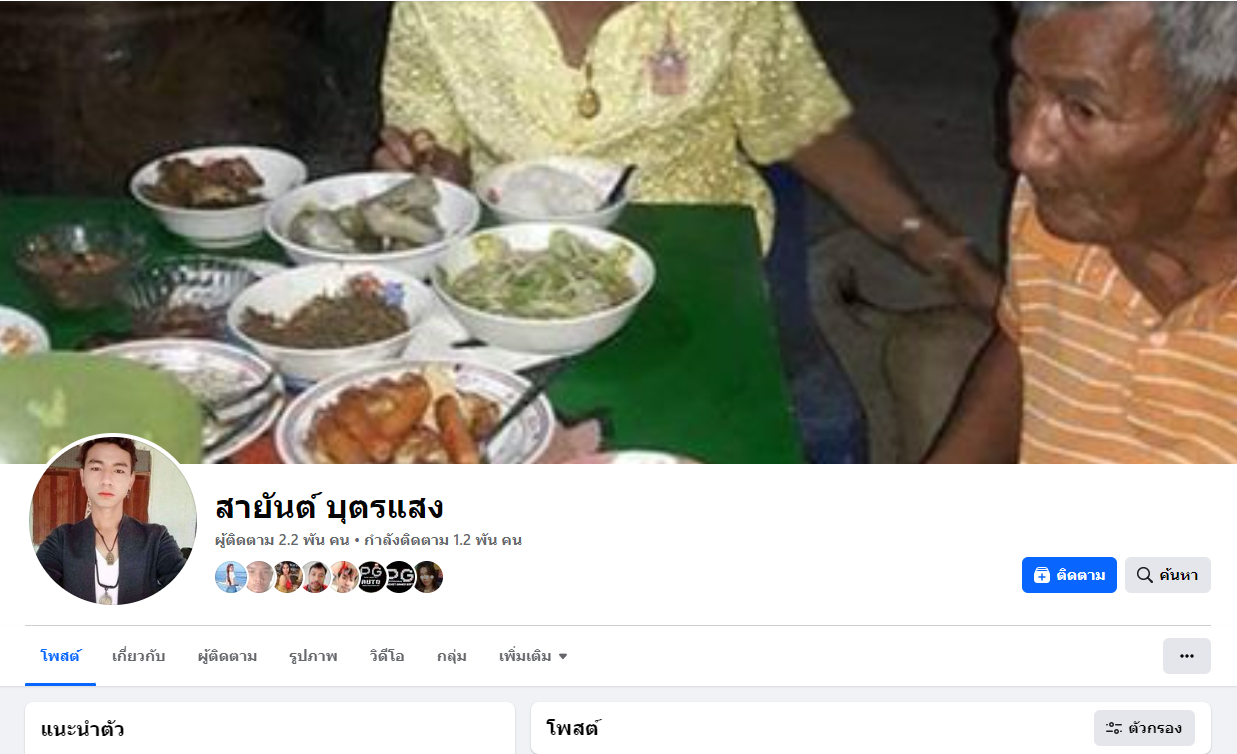The width and height of the screenshot is (1237, 754).
Task: Open the วิดีโอ tab
Action: coord(386,656)
